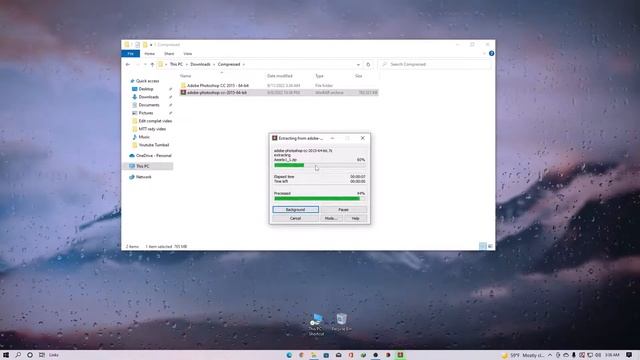The image size is (640, 360).
Task: Open This PC Shortcut on the desktop
Action: click(316, 324)
